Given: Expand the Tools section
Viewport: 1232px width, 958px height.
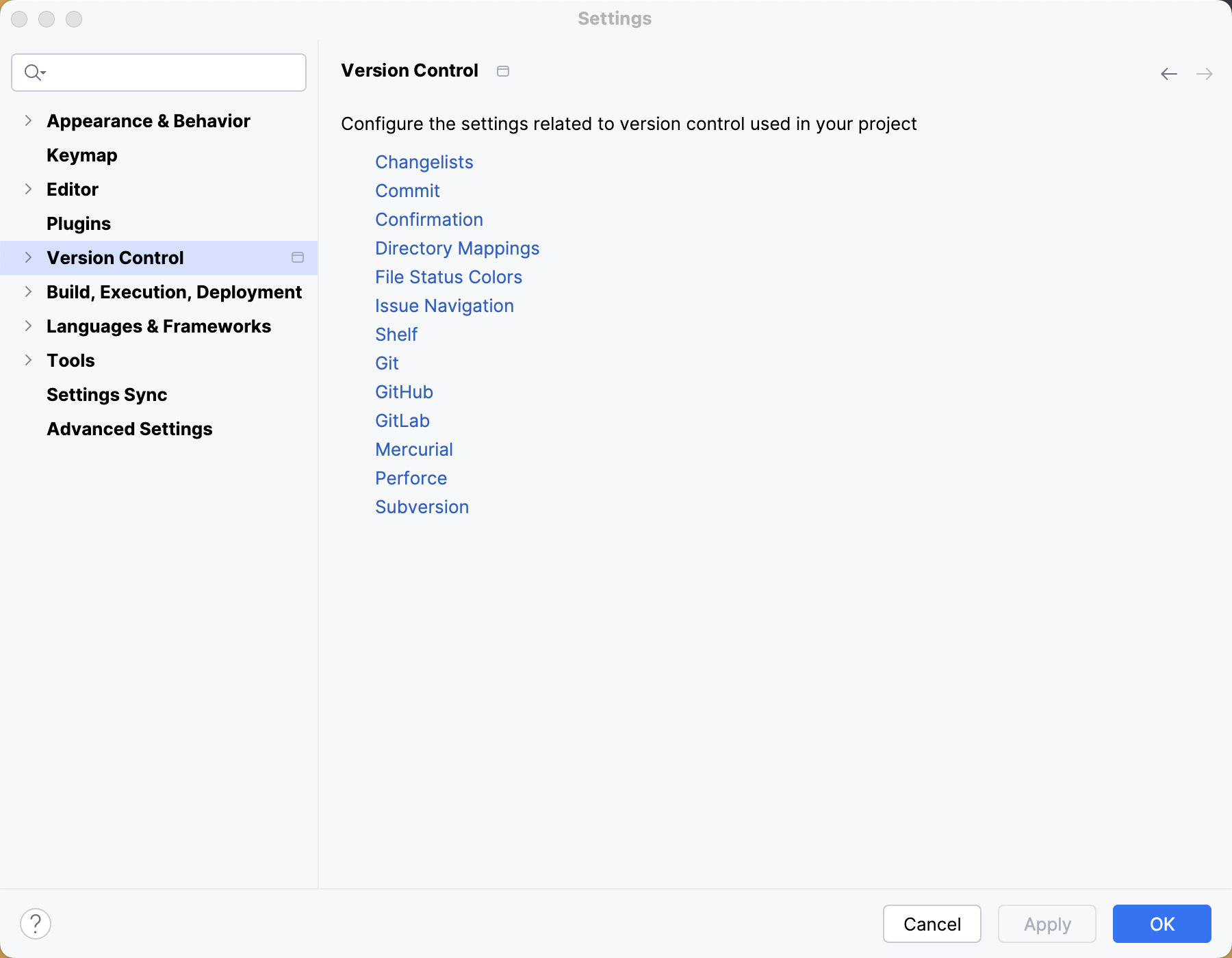Looking at the screenshot, I should (x=29, y=360).
